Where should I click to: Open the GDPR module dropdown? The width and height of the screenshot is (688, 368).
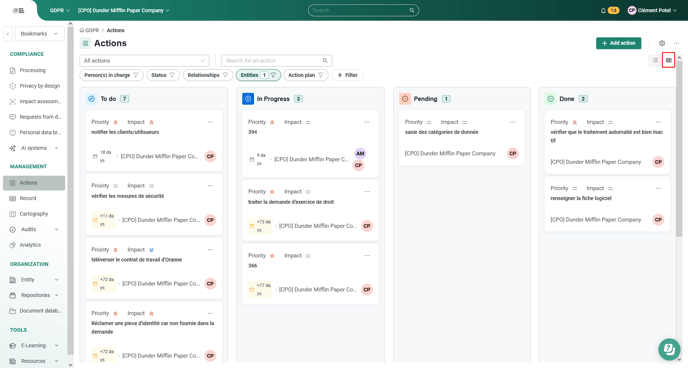60,10
